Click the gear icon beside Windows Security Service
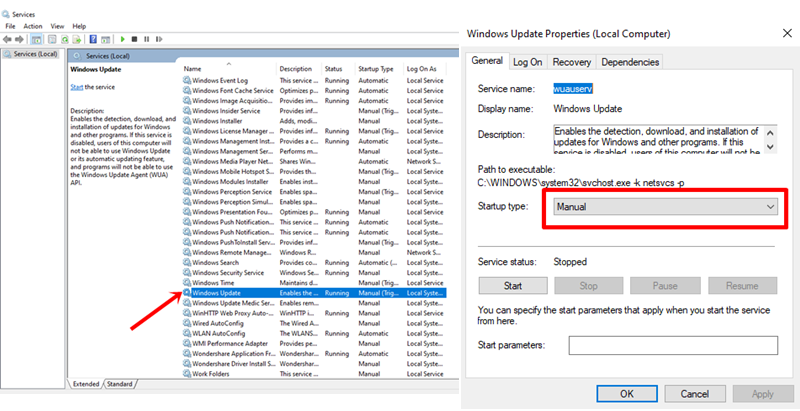This screenshot has width=800, height=411. 187,273
